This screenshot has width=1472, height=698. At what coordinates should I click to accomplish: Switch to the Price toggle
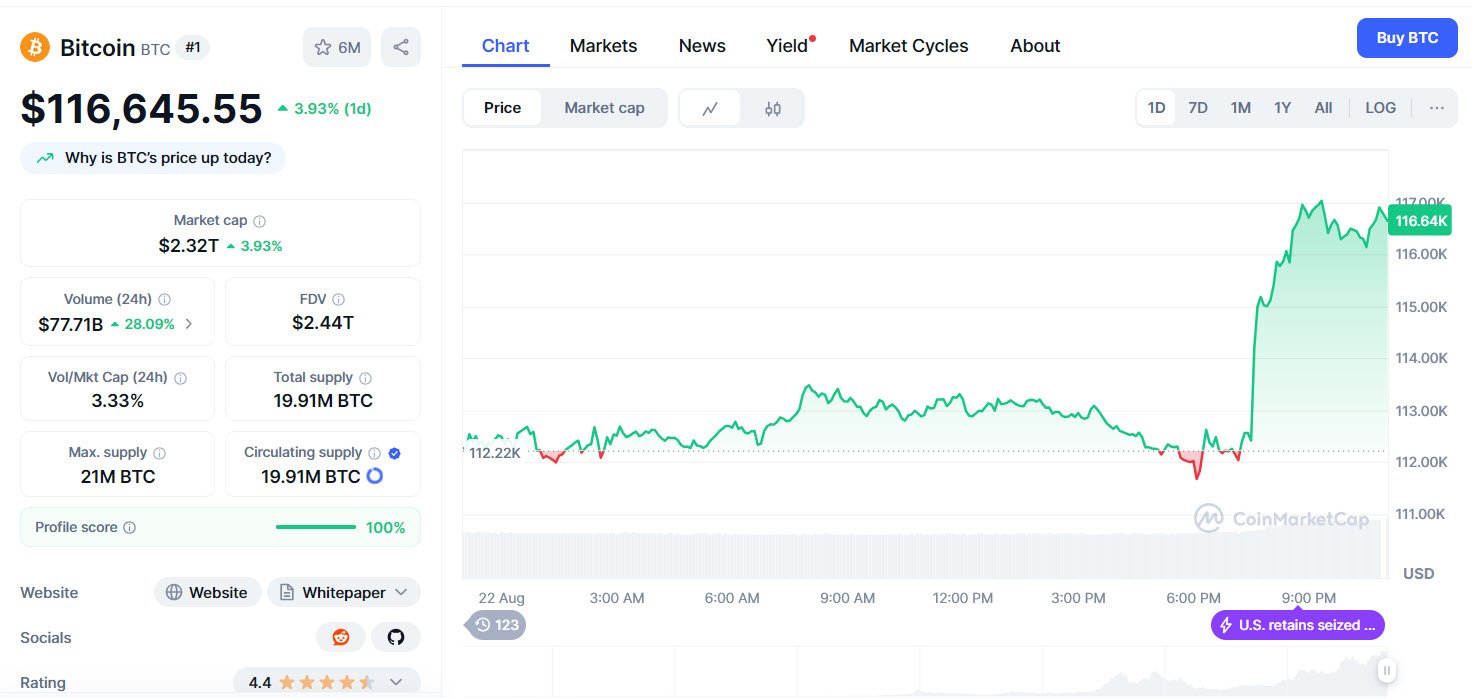coord(502,108)
